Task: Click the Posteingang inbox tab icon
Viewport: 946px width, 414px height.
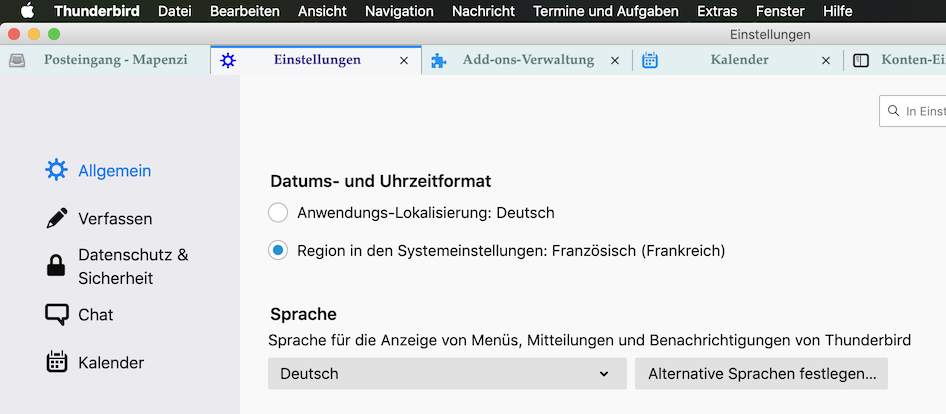Action: (x=17, y=60)
